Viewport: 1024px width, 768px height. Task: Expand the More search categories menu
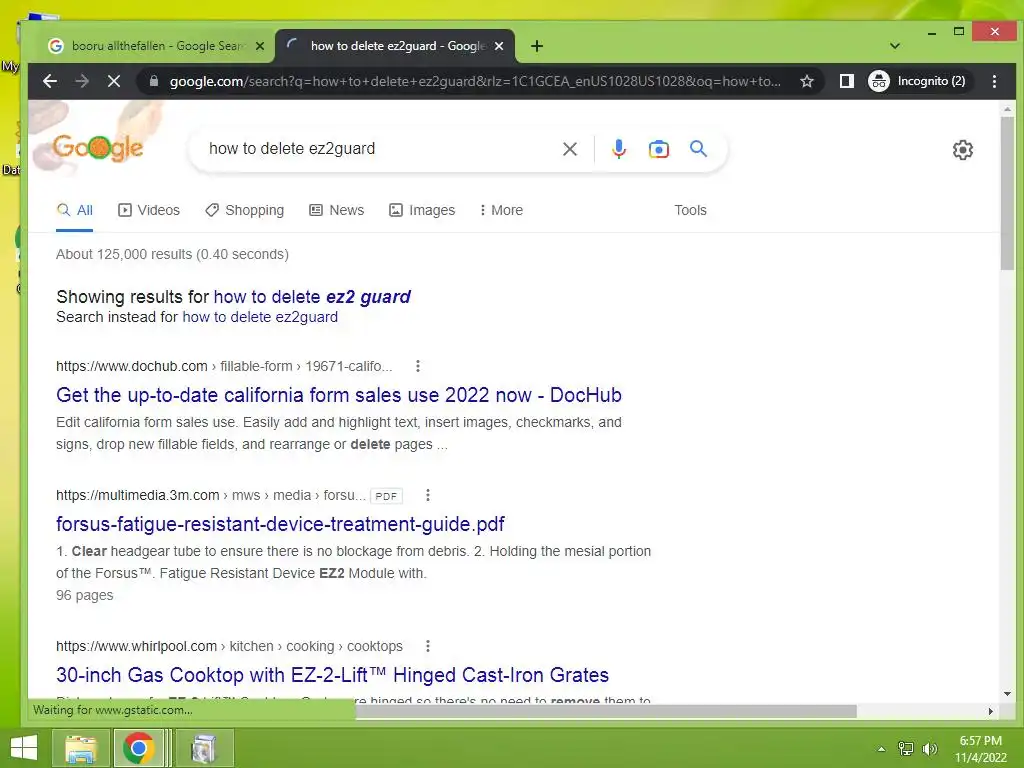[501, 210]
